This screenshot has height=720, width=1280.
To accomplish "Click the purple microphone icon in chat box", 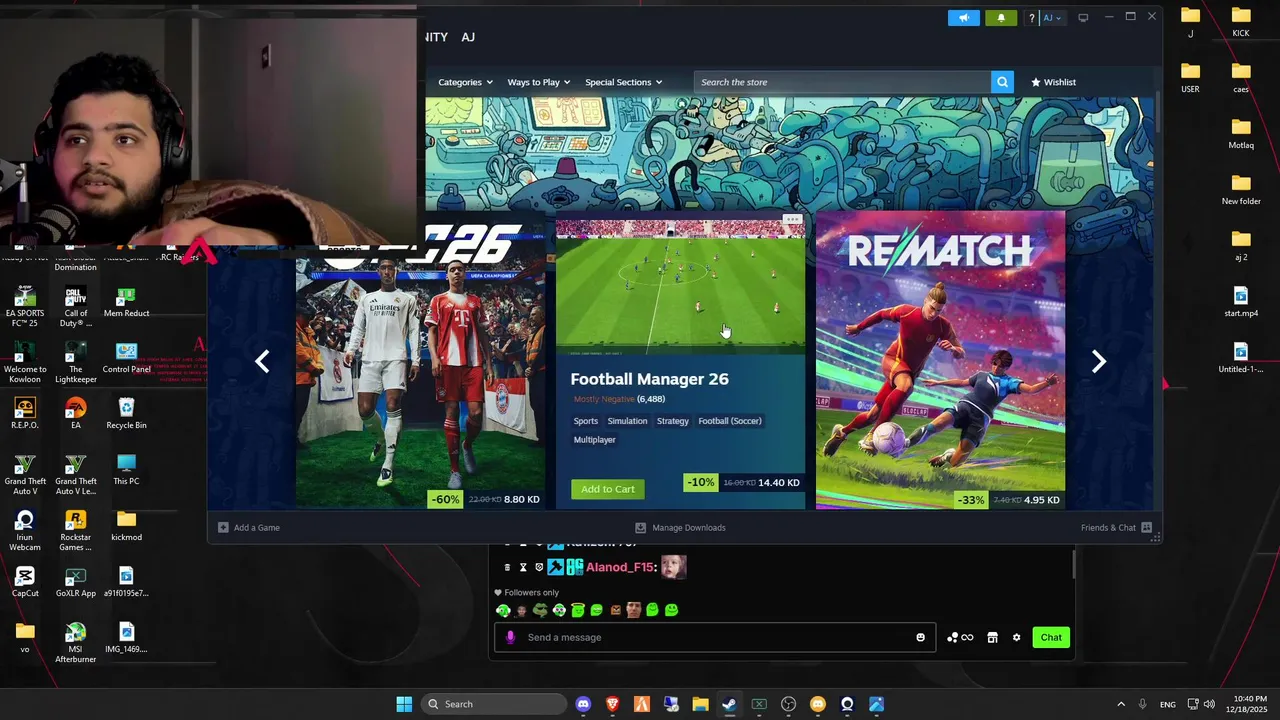I will coord(510,637).
